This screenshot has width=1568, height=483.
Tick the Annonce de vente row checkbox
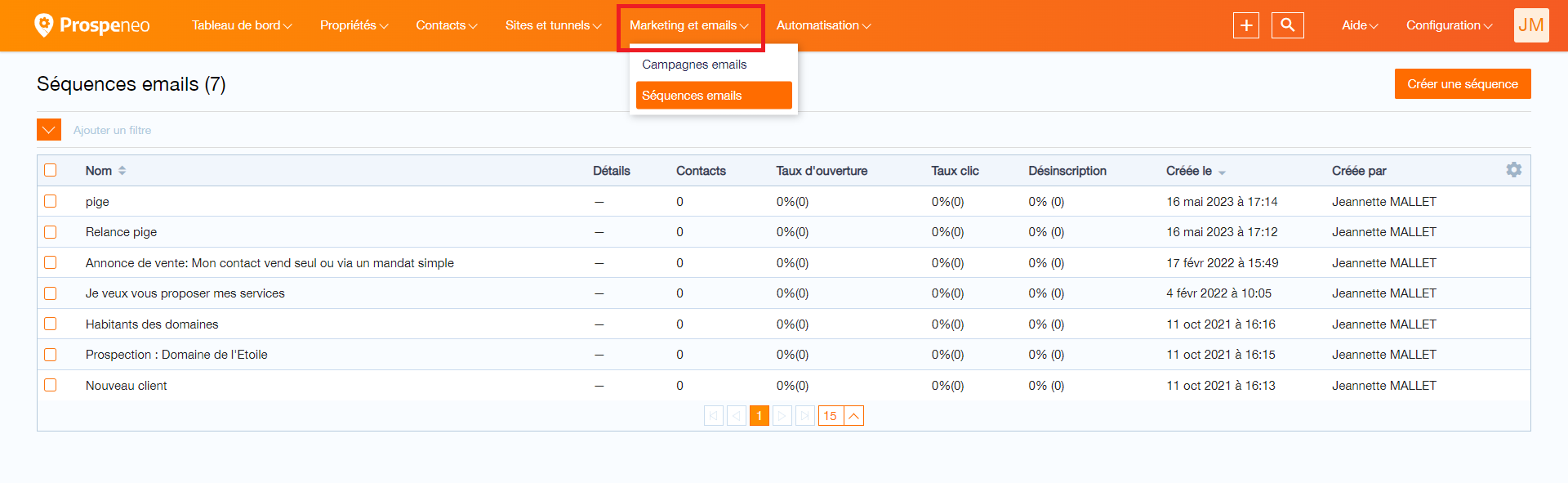pyautogui.click(x=51, y=262)
